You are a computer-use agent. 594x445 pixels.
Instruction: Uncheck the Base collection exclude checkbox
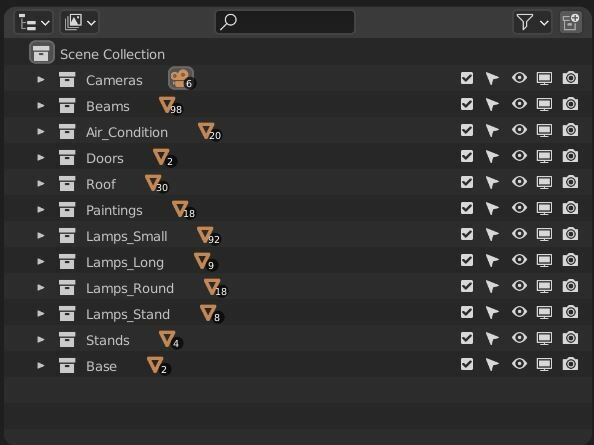pyautogui.click(x=467, y=364)
